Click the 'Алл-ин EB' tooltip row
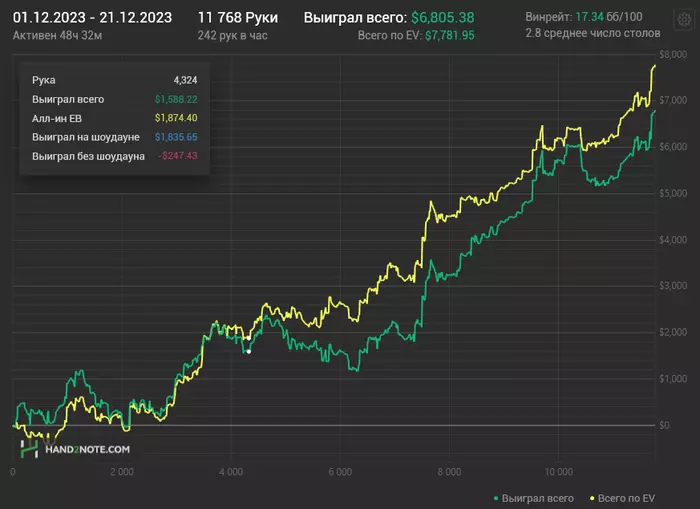 115,118
